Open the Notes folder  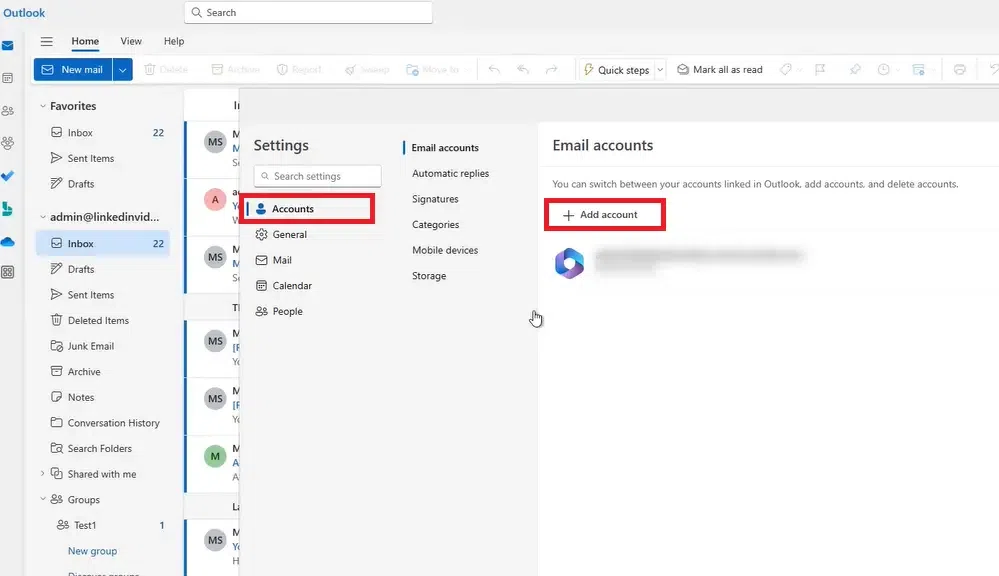click(103, 396)
